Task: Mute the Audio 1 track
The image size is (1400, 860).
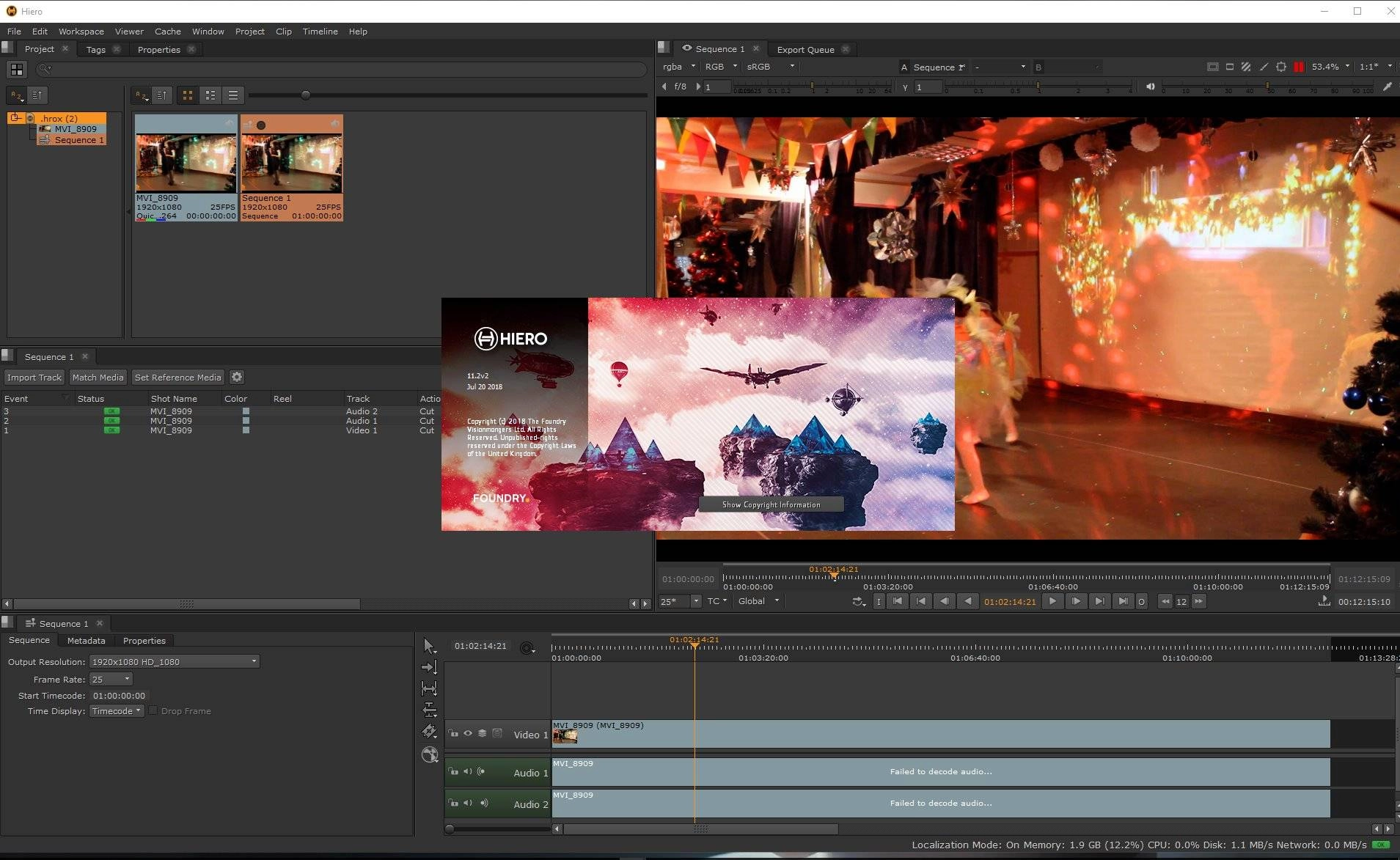Action: (468, 771)
